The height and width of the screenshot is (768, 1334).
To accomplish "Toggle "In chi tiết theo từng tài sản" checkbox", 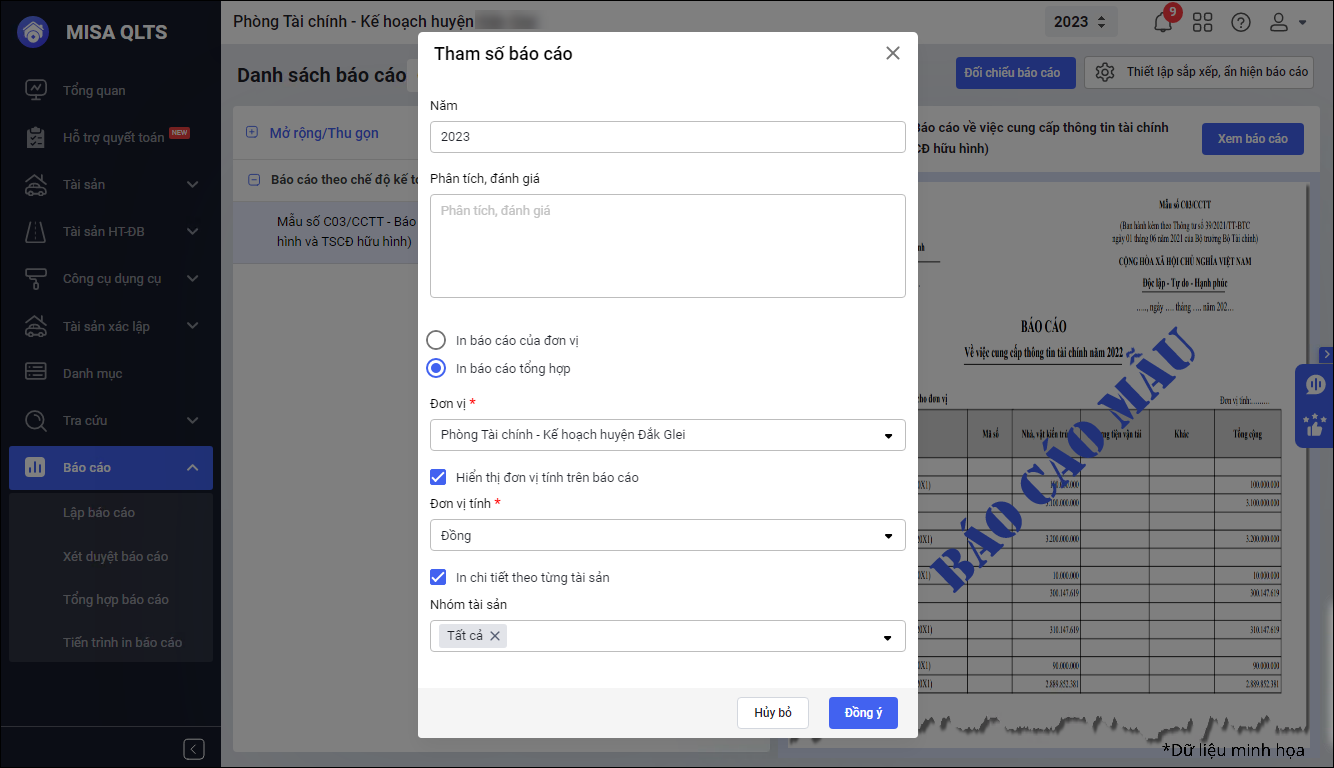I will (x=438, y=577).
